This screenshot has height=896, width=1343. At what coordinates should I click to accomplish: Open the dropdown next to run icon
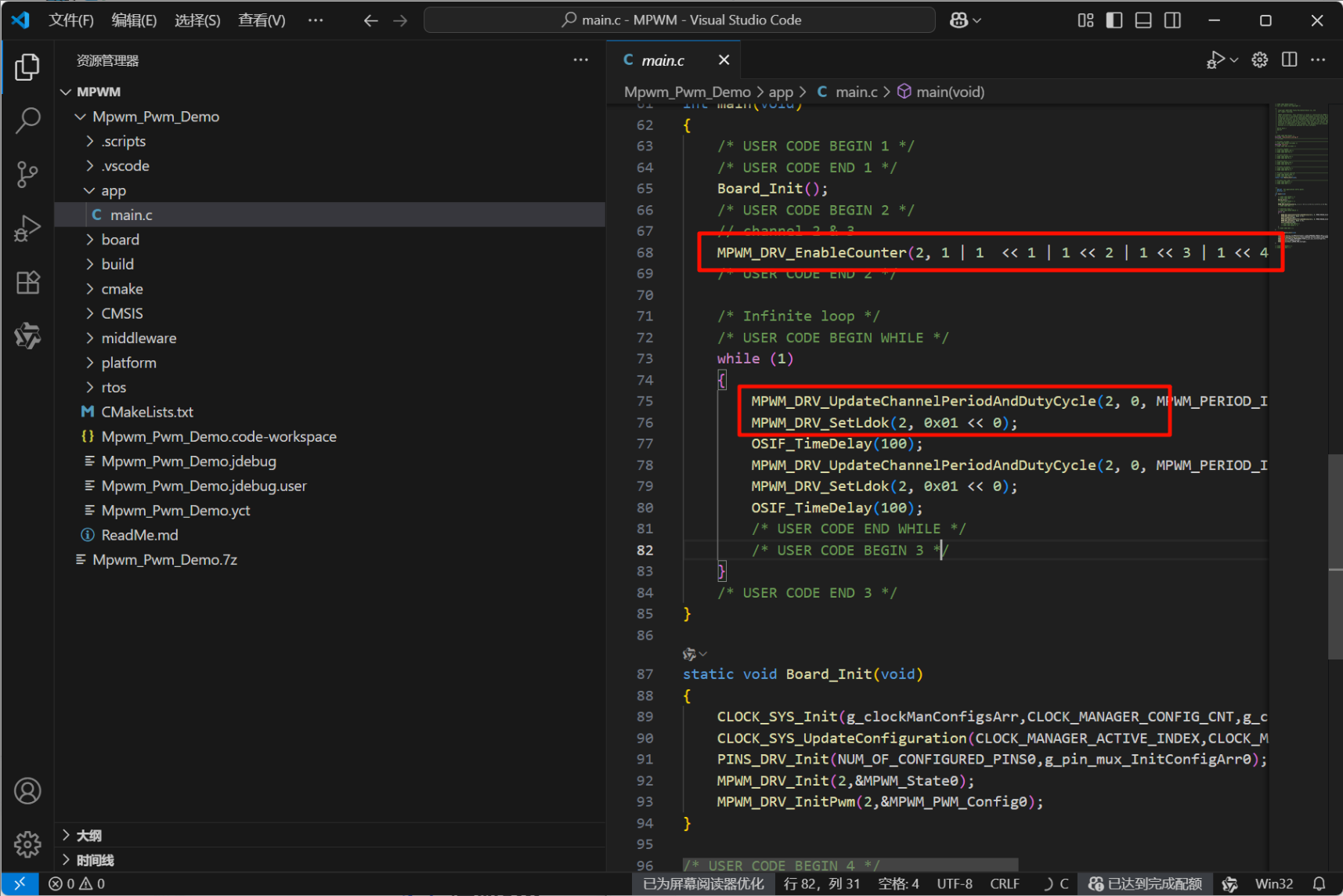point(1234,60)
